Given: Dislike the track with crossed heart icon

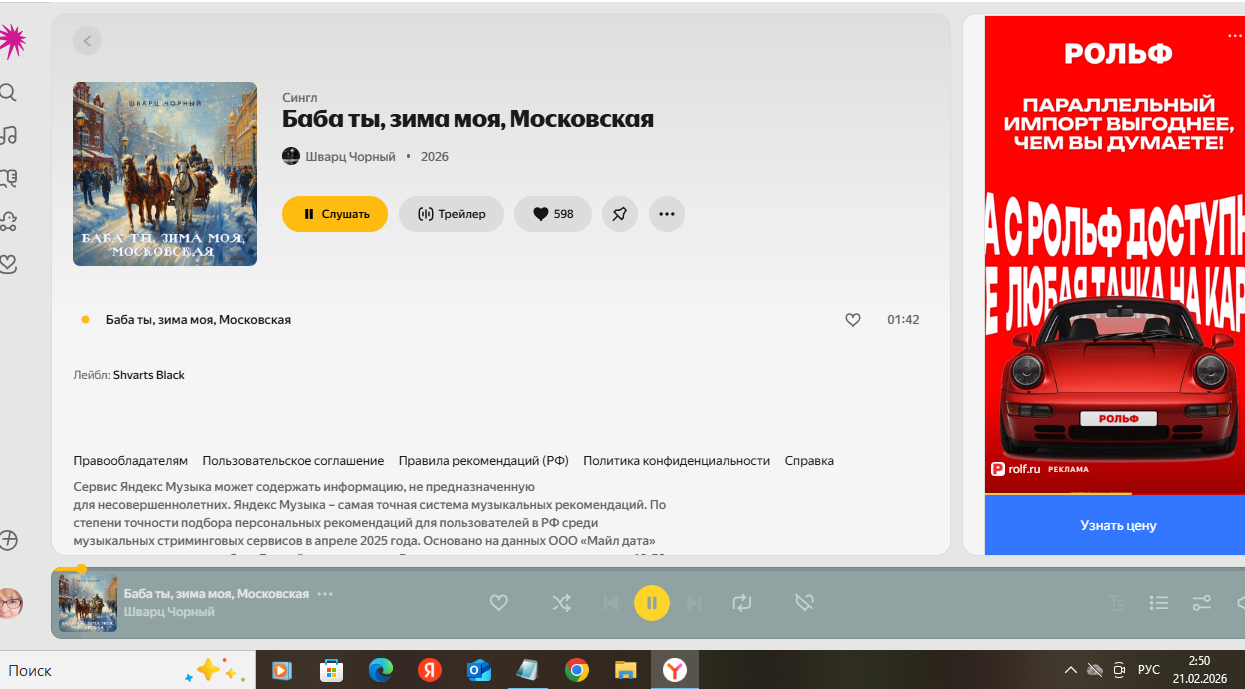Looking at the screenshot, I should [x=804, y=603].
